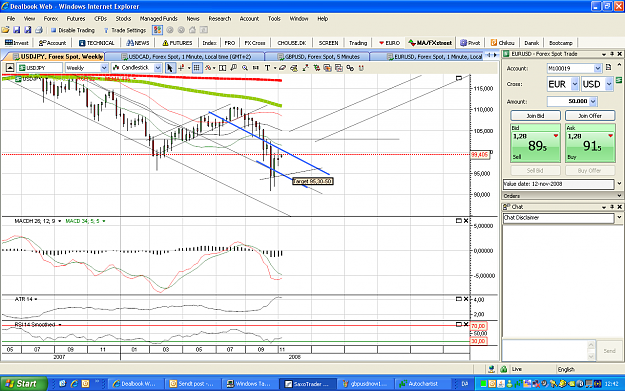Click the Join Offer button
Image resolution: width=625 pixels, height=391 pixels.
(x=590, y=116)
